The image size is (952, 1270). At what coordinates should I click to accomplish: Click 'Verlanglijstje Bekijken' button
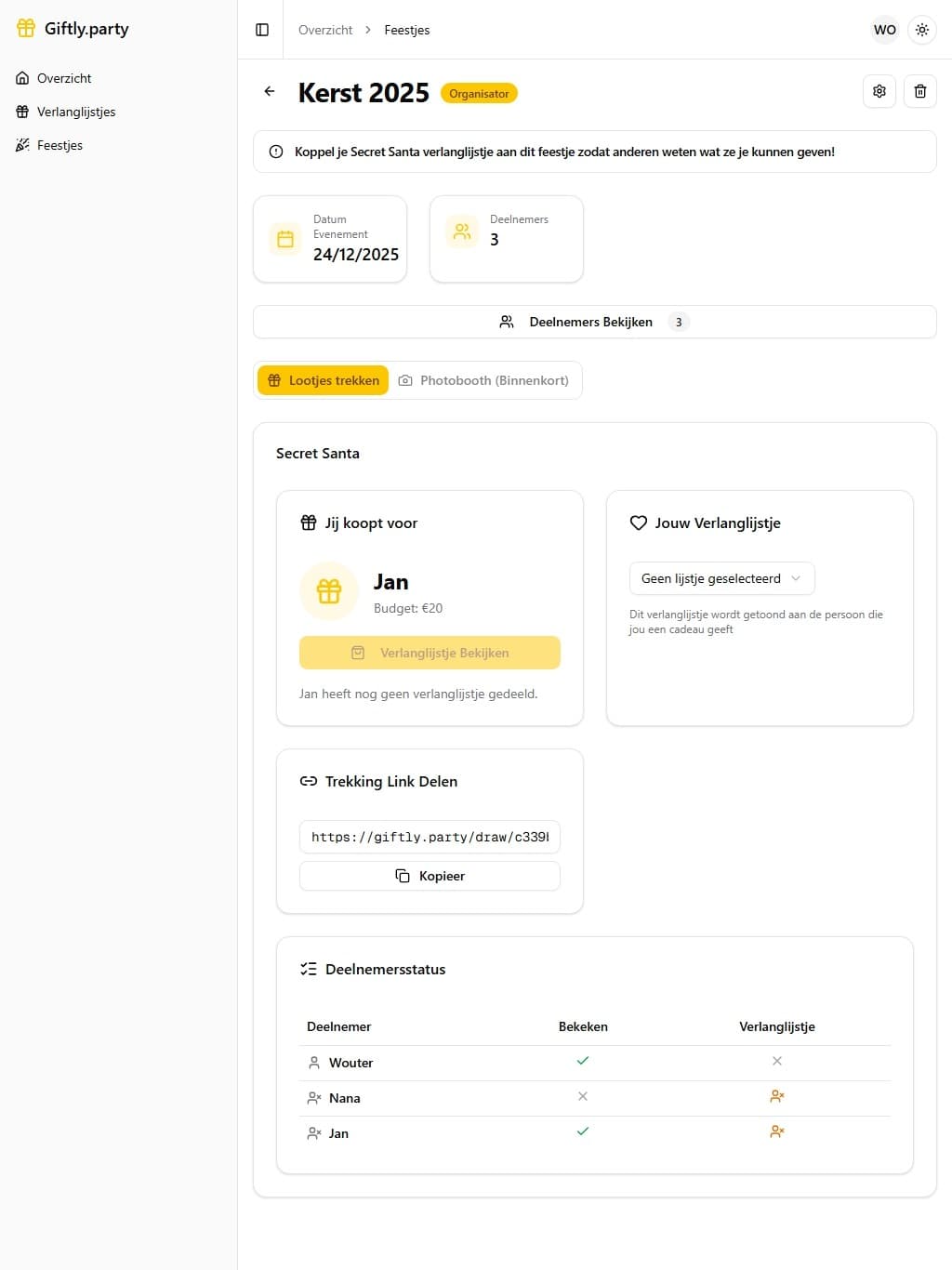click(430, 653)
